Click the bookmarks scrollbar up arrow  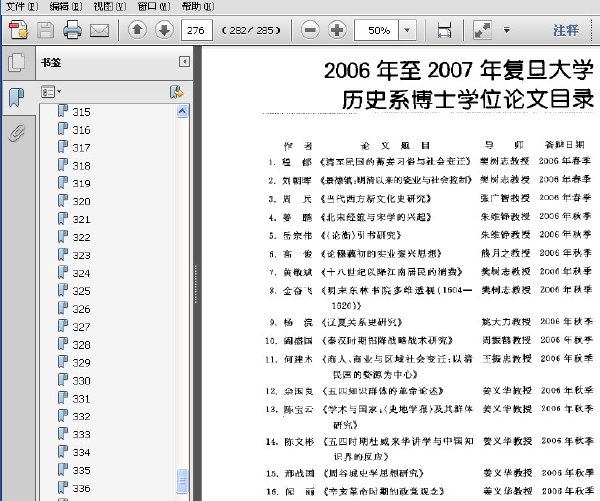[x=183, y=111]
